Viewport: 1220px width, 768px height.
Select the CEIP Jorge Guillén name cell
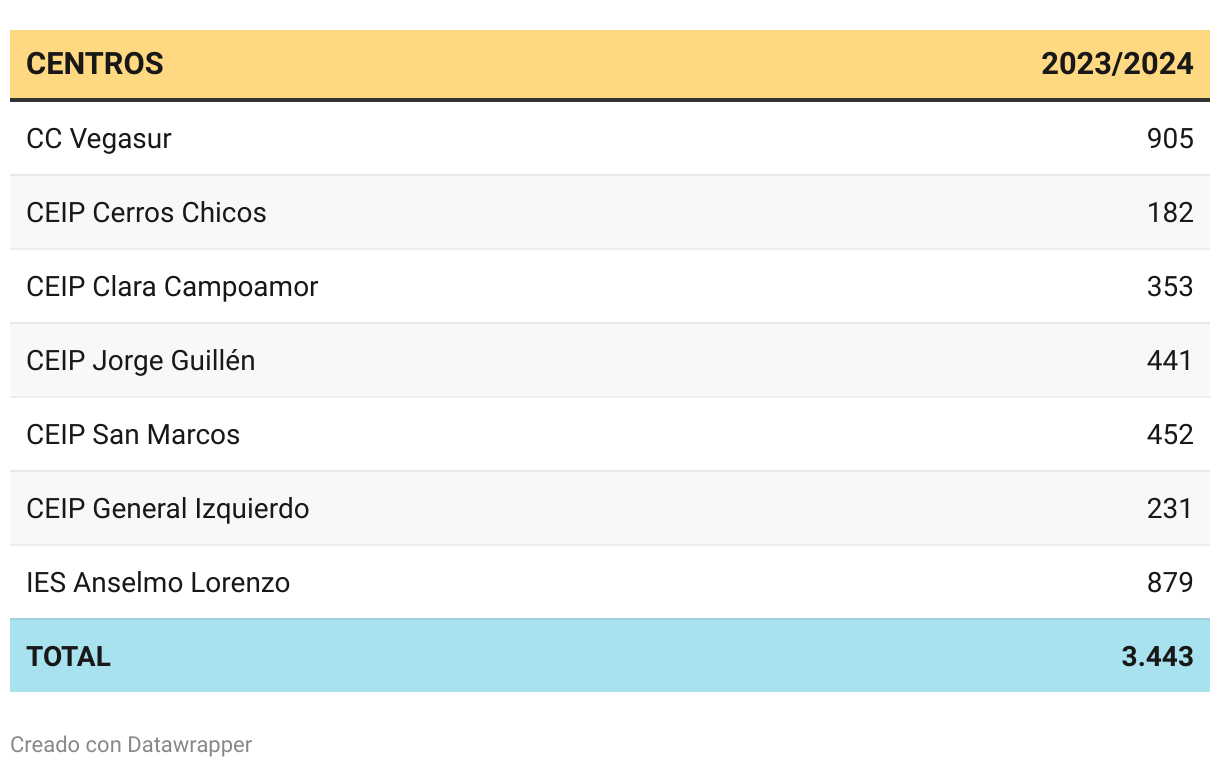tap(141, 360)
